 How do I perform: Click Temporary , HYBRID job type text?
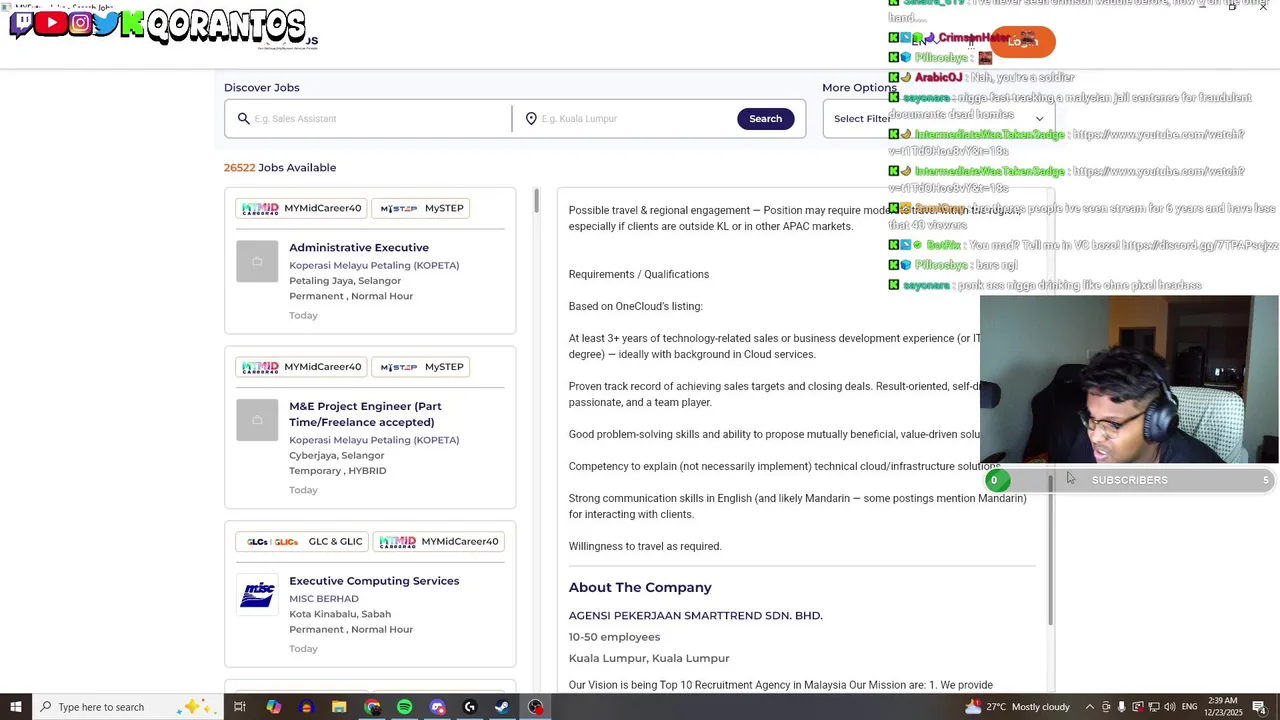pyautogui.click(x=338, y=471)
